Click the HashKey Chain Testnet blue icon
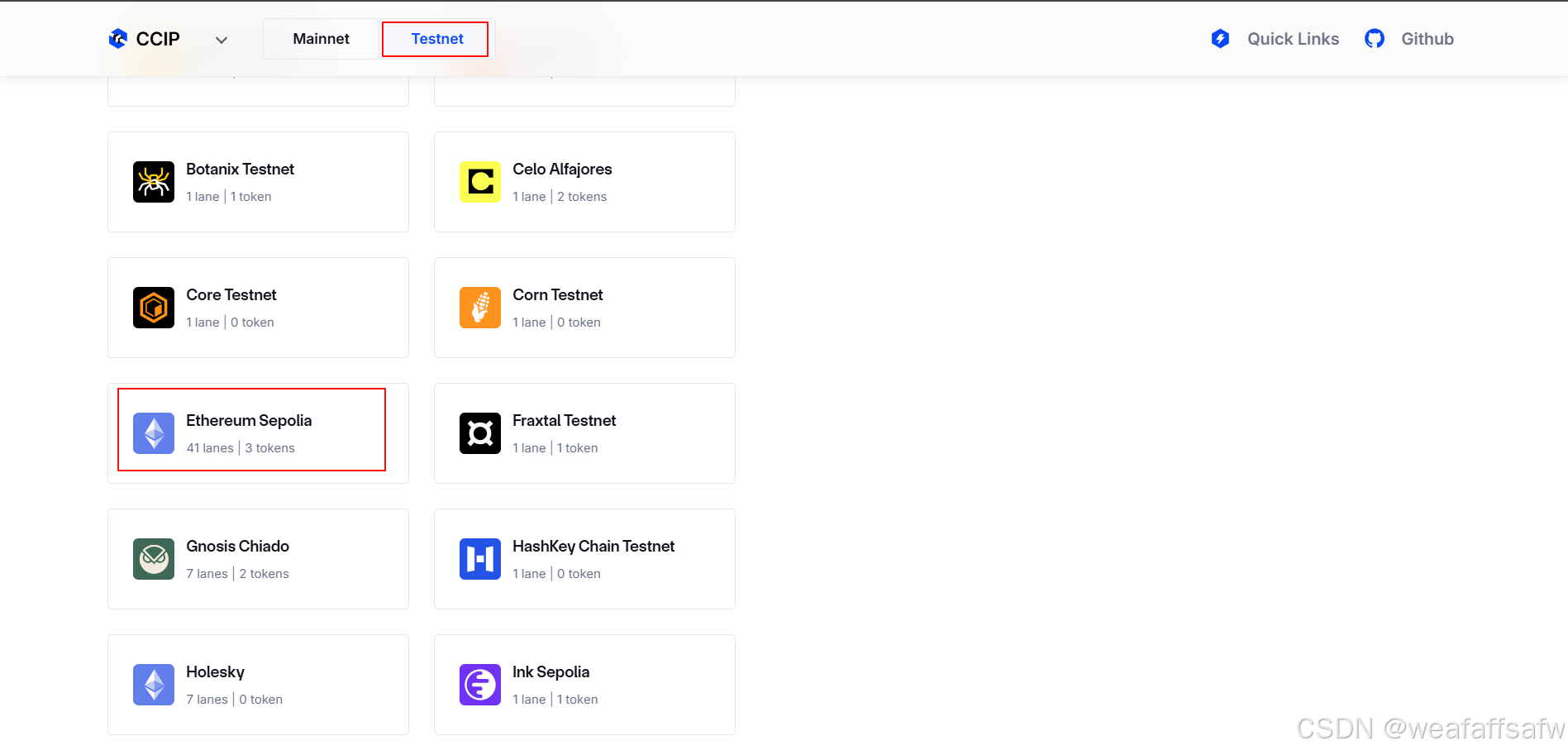The width and height of the screenshot is (1568, 755). 480,559
